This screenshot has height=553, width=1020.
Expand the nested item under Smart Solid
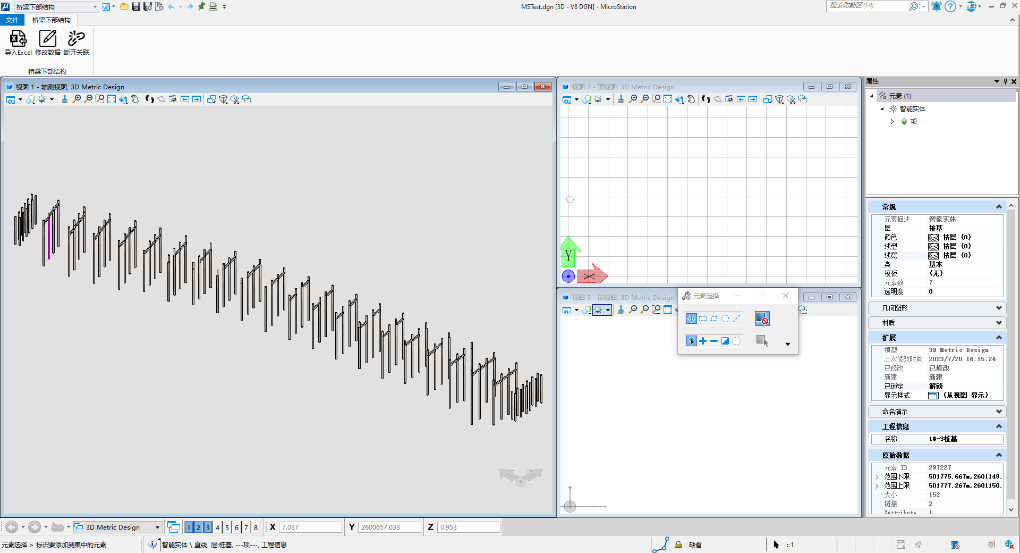[x=892, y=122]
